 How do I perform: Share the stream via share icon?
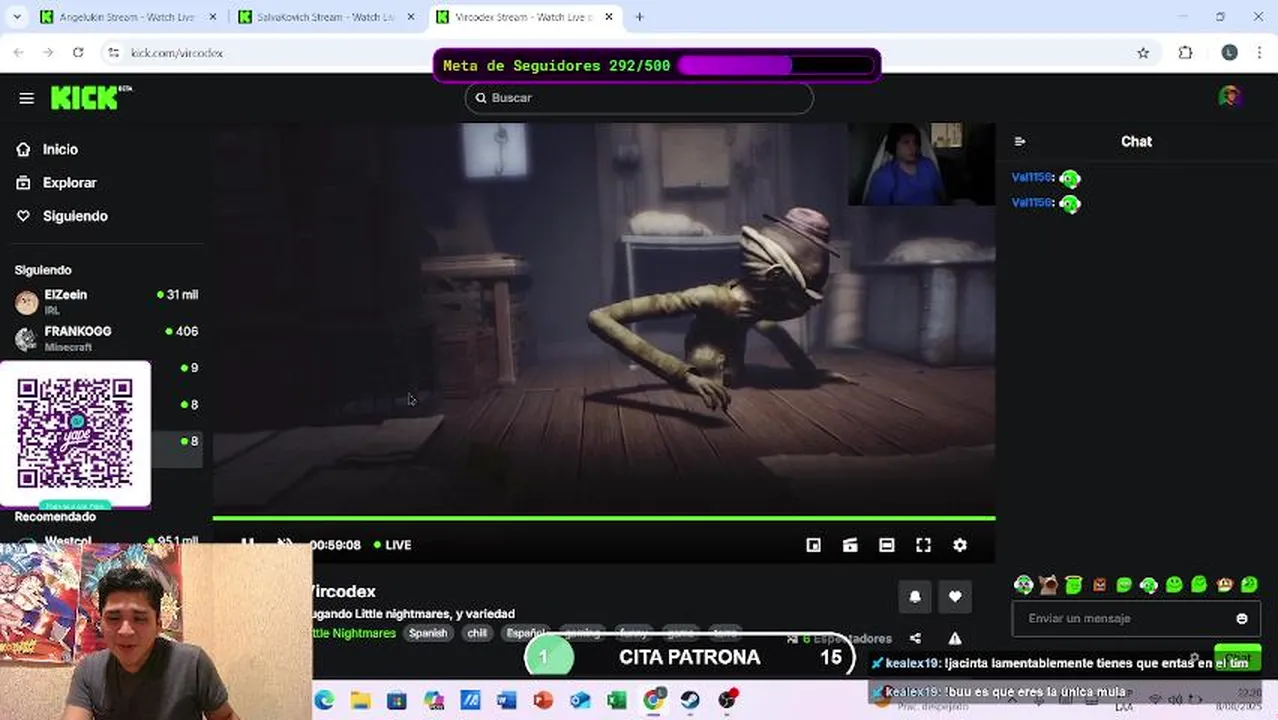tap(915, 638)
